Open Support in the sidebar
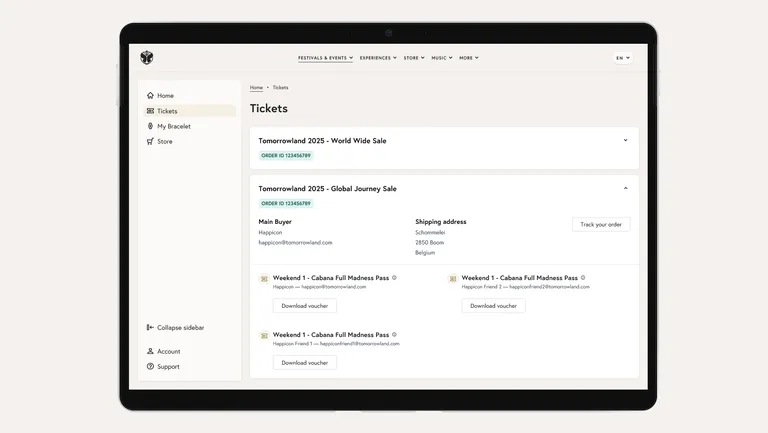The height and width of the screenshot is (433, 768). click(190, 366)
